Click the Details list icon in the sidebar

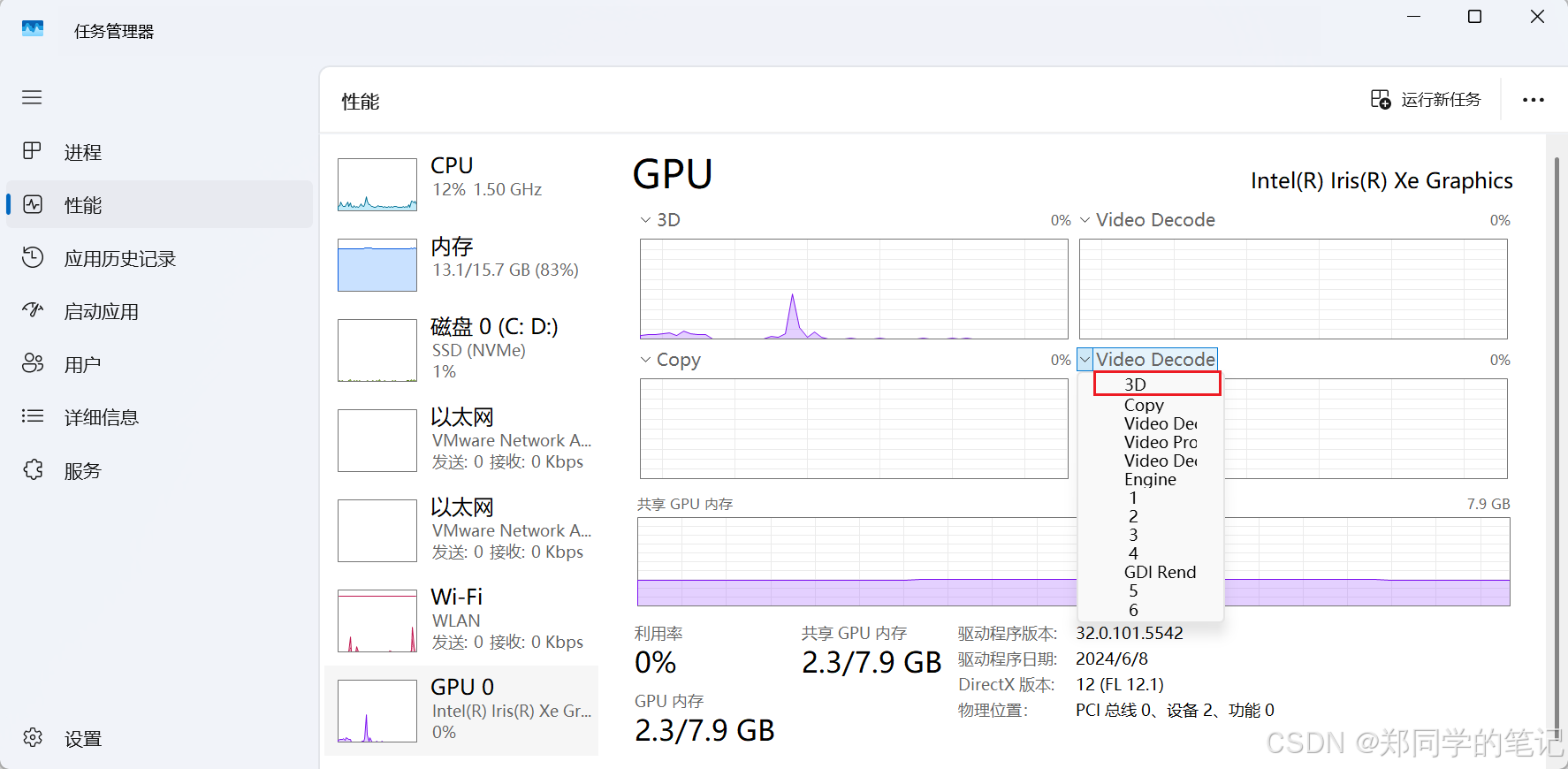coord(33,416)
